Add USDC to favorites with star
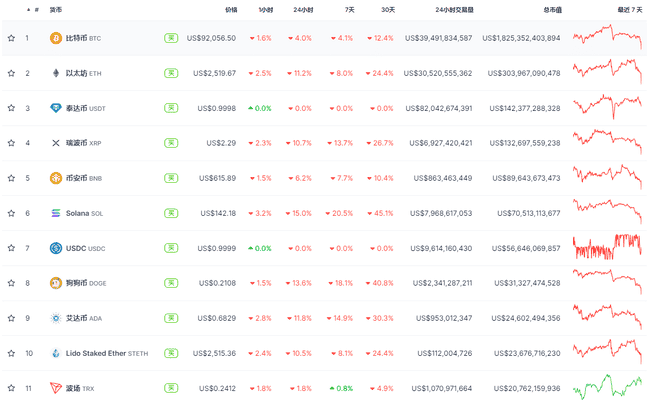650x405 pixels. 12,248
